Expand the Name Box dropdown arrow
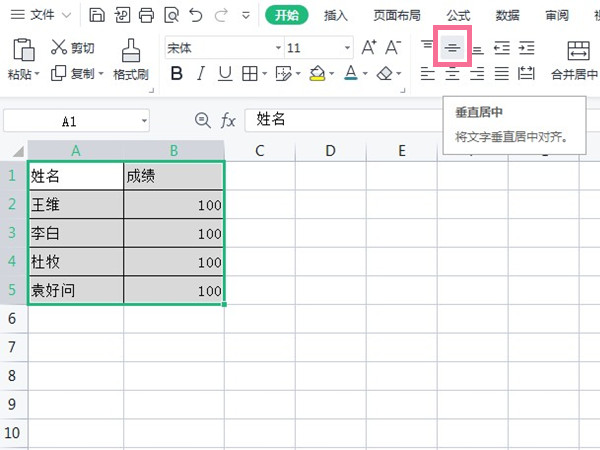This screenshot has width=600, height=450. [144, 121]
